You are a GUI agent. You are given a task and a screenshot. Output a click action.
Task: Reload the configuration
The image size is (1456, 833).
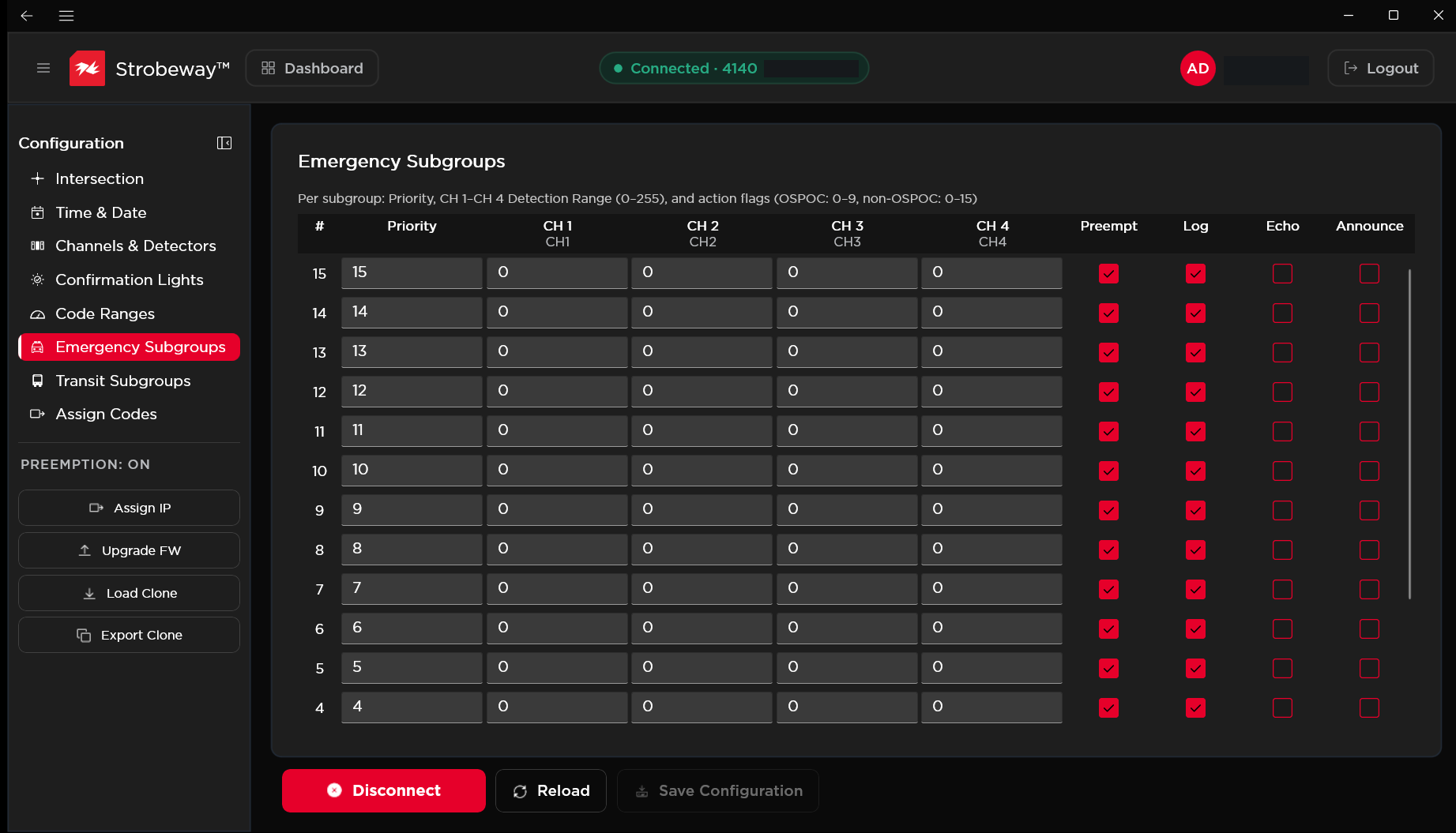tap(551, 790)
